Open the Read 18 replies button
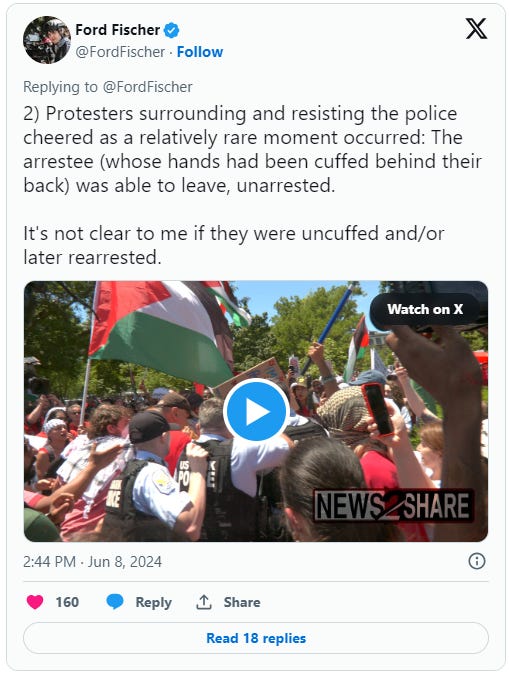Viewport: 509px width, 675px height. pos(256,638)
